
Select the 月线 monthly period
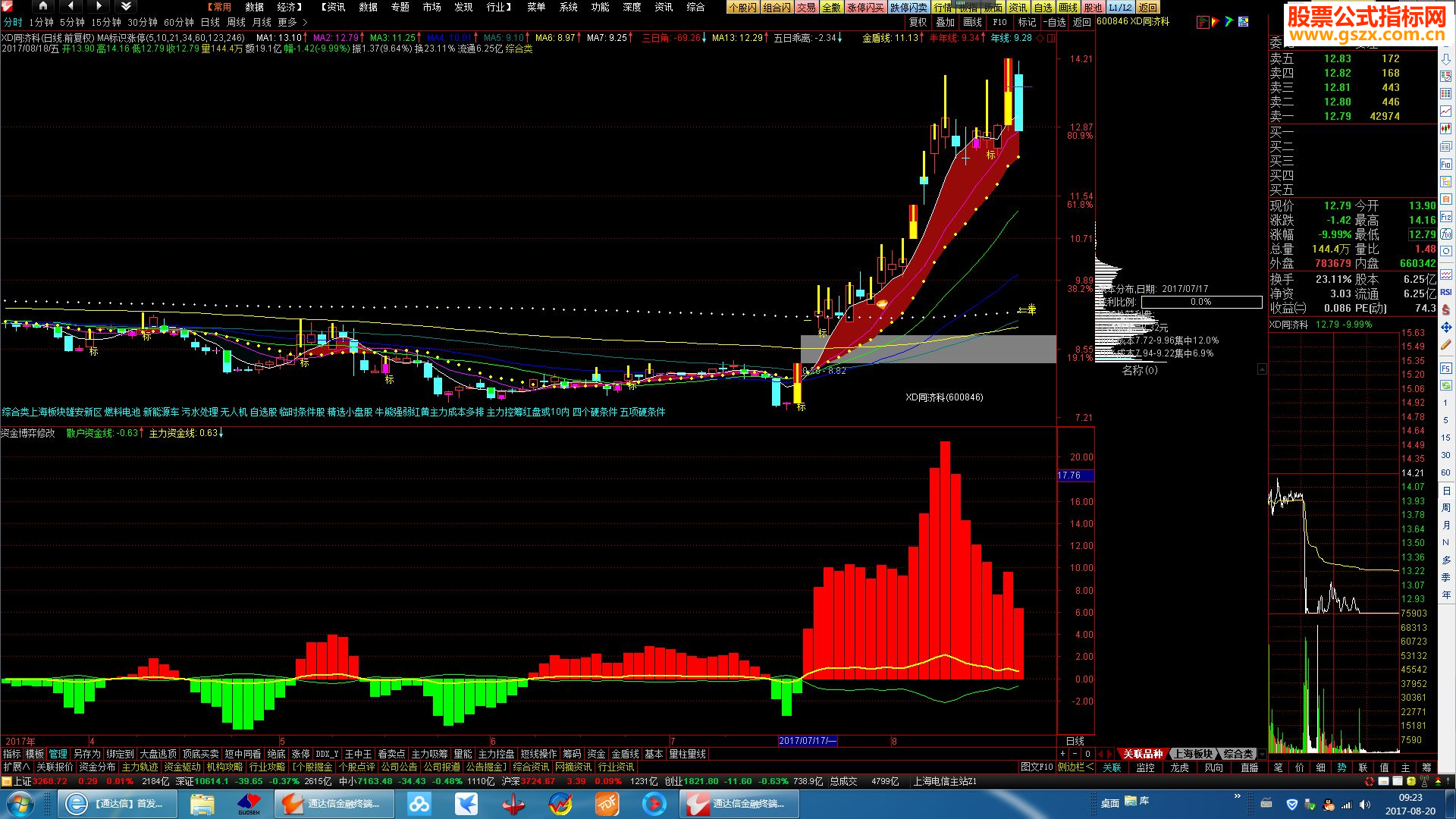coord(262,23)
